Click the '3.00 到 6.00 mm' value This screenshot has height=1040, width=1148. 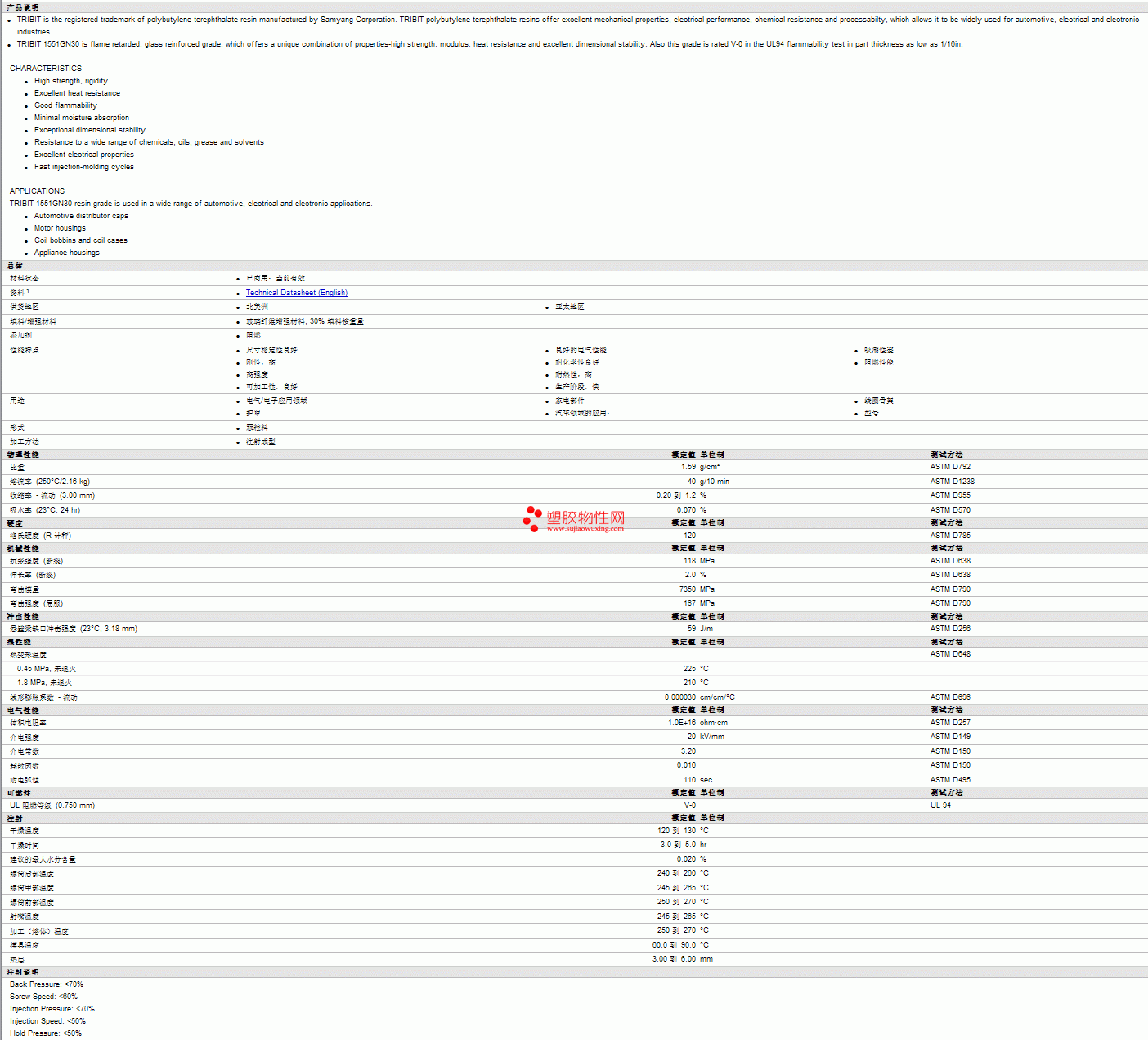pyautogui.click(x=682, y=959)
